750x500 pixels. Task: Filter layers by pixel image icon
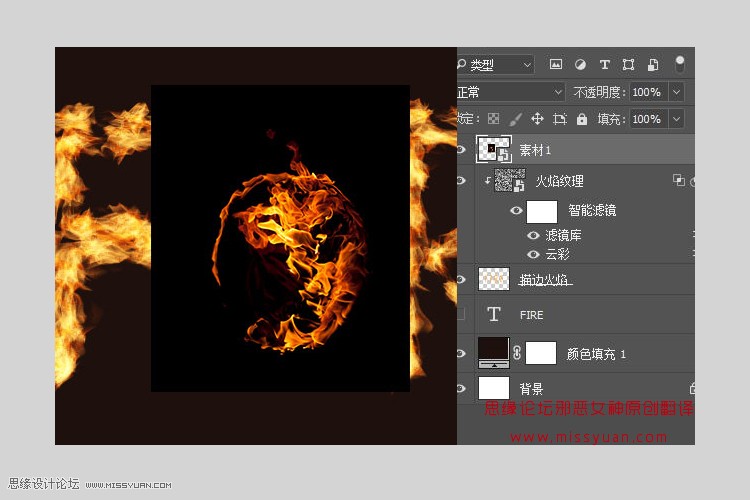point(555,64)
